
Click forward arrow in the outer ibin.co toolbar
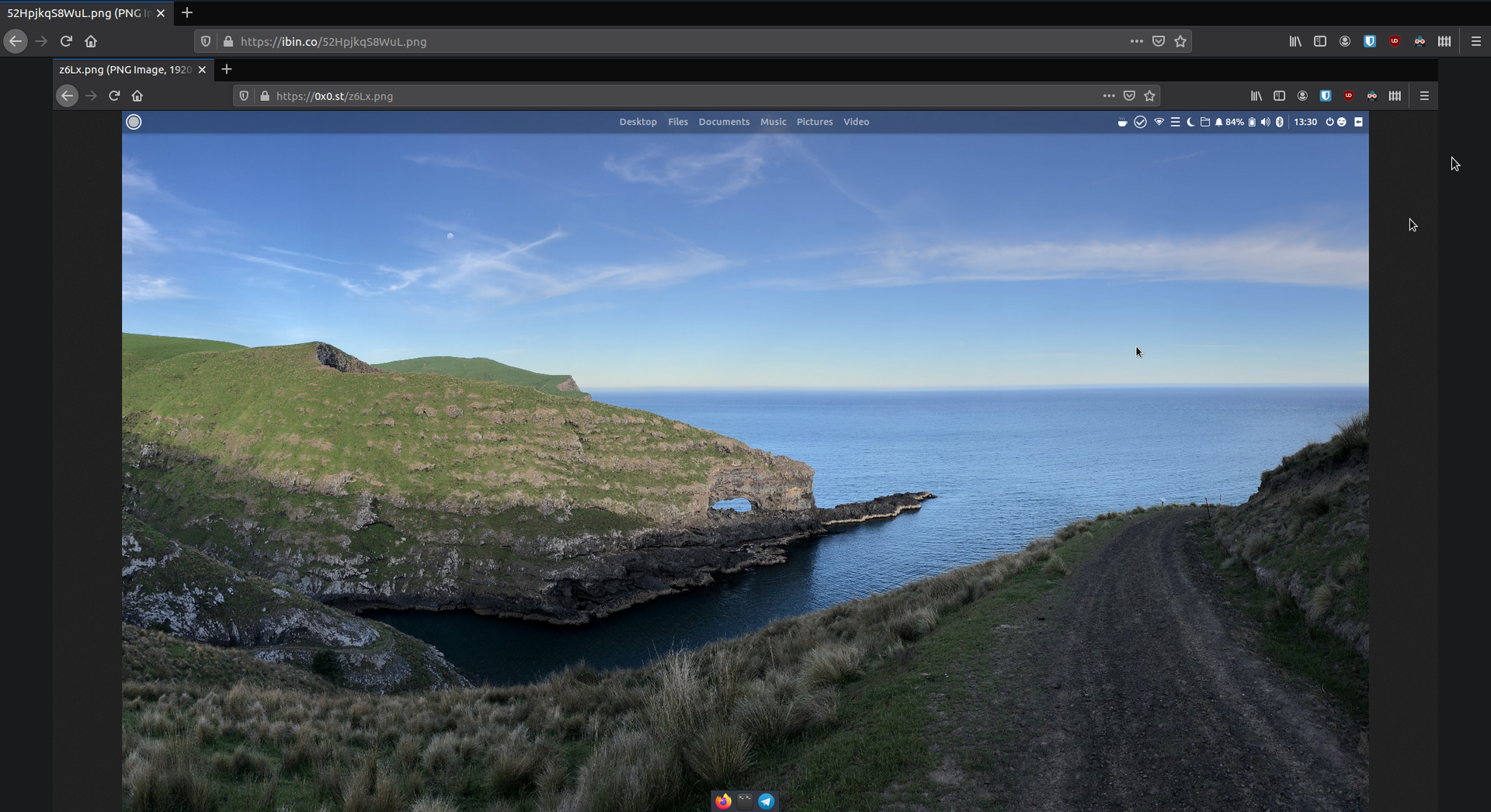click(x=41, y=41)
